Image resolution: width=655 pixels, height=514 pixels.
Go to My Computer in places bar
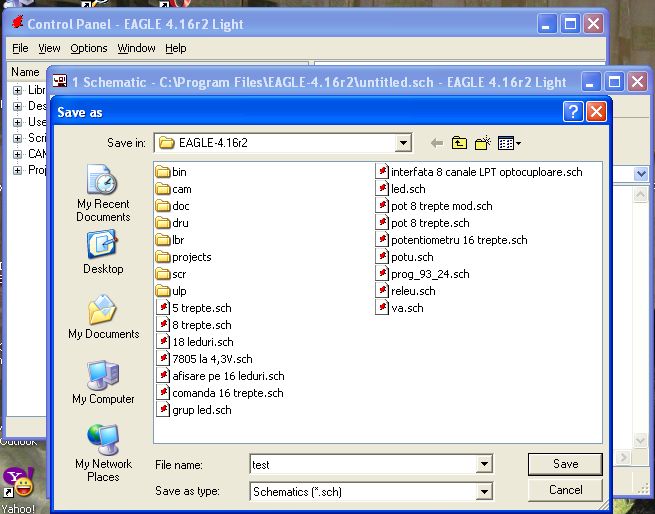pos(103,382)
